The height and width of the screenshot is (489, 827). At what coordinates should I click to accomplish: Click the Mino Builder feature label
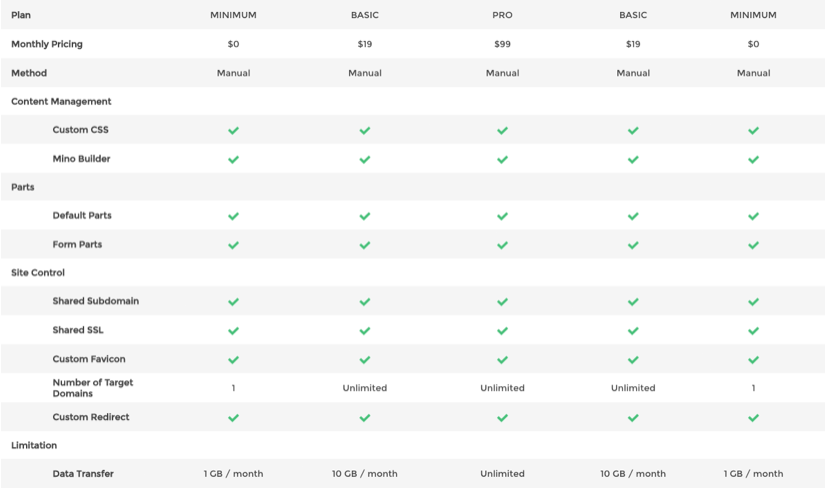tap(81, 159)
